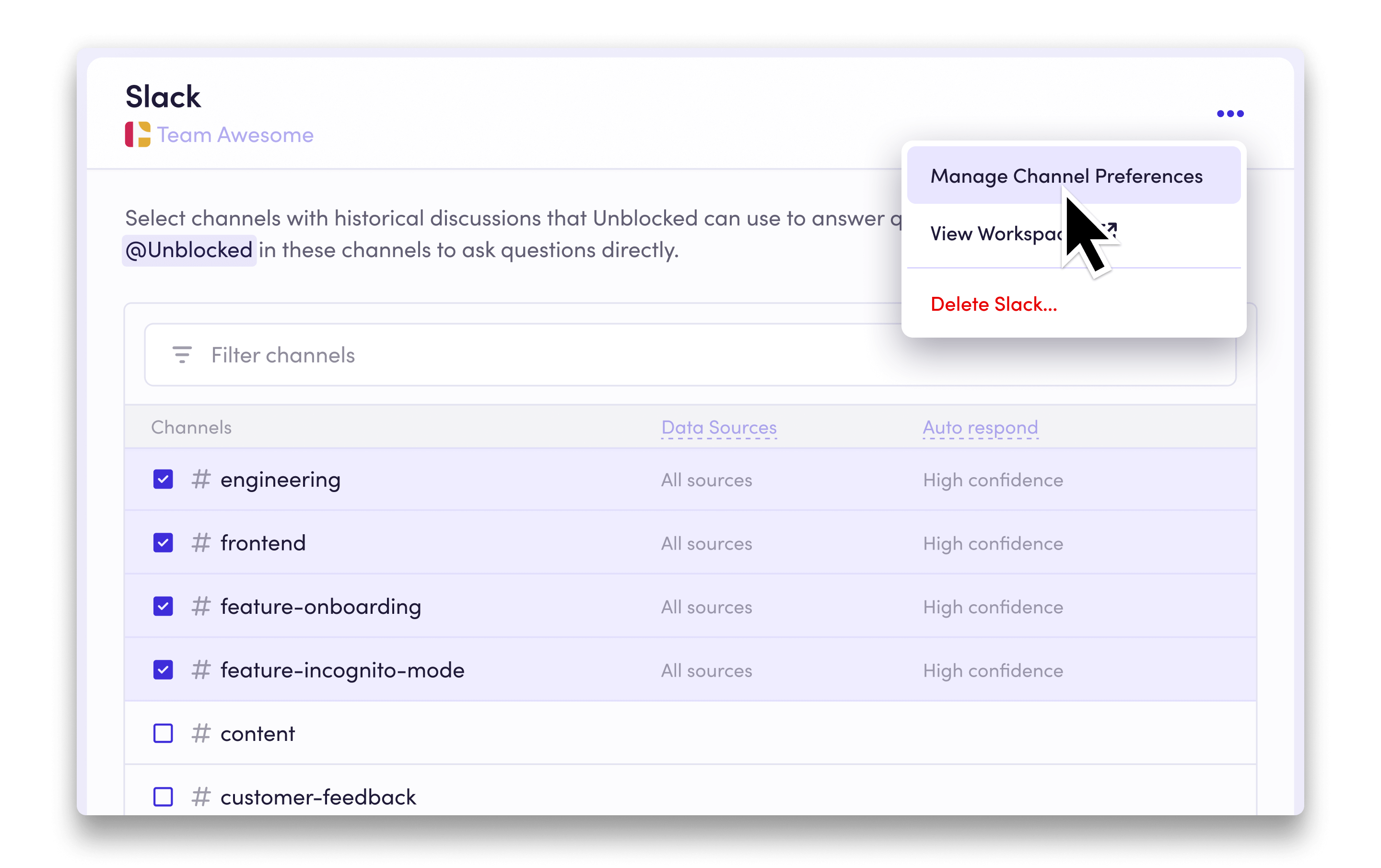Uncheck the feature-incognito-mode channel checkbox
This screenshot has width=1381, height=868.
click(164, 669)
